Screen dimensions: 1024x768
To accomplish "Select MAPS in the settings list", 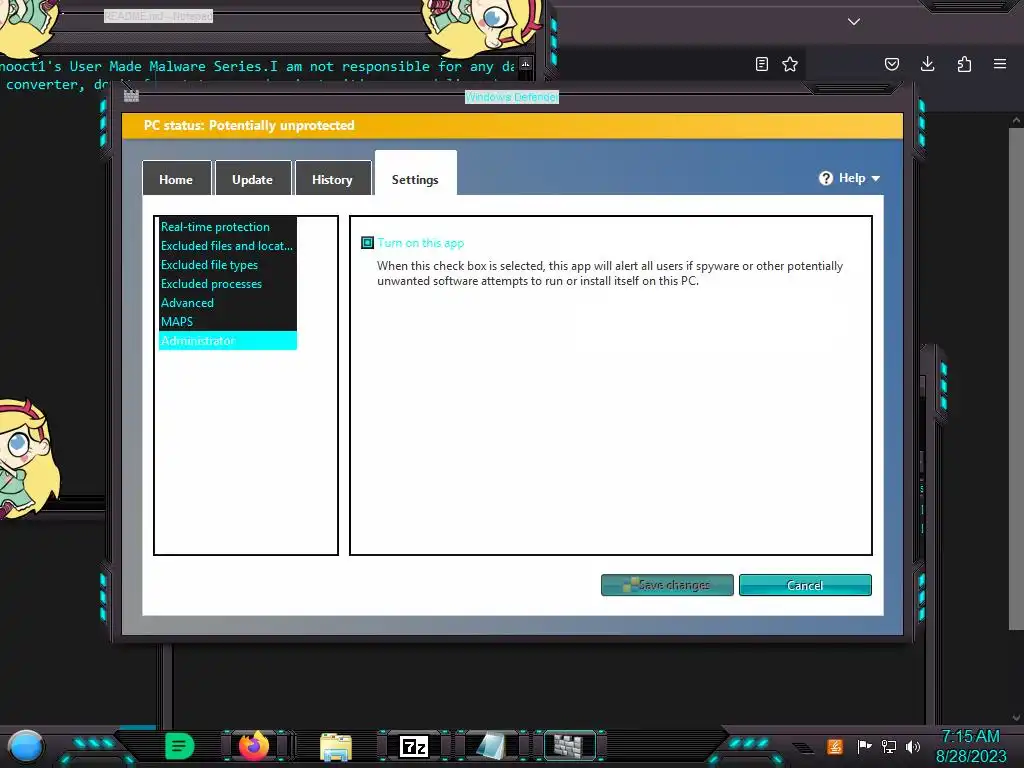I will click(x=227, y=321).
